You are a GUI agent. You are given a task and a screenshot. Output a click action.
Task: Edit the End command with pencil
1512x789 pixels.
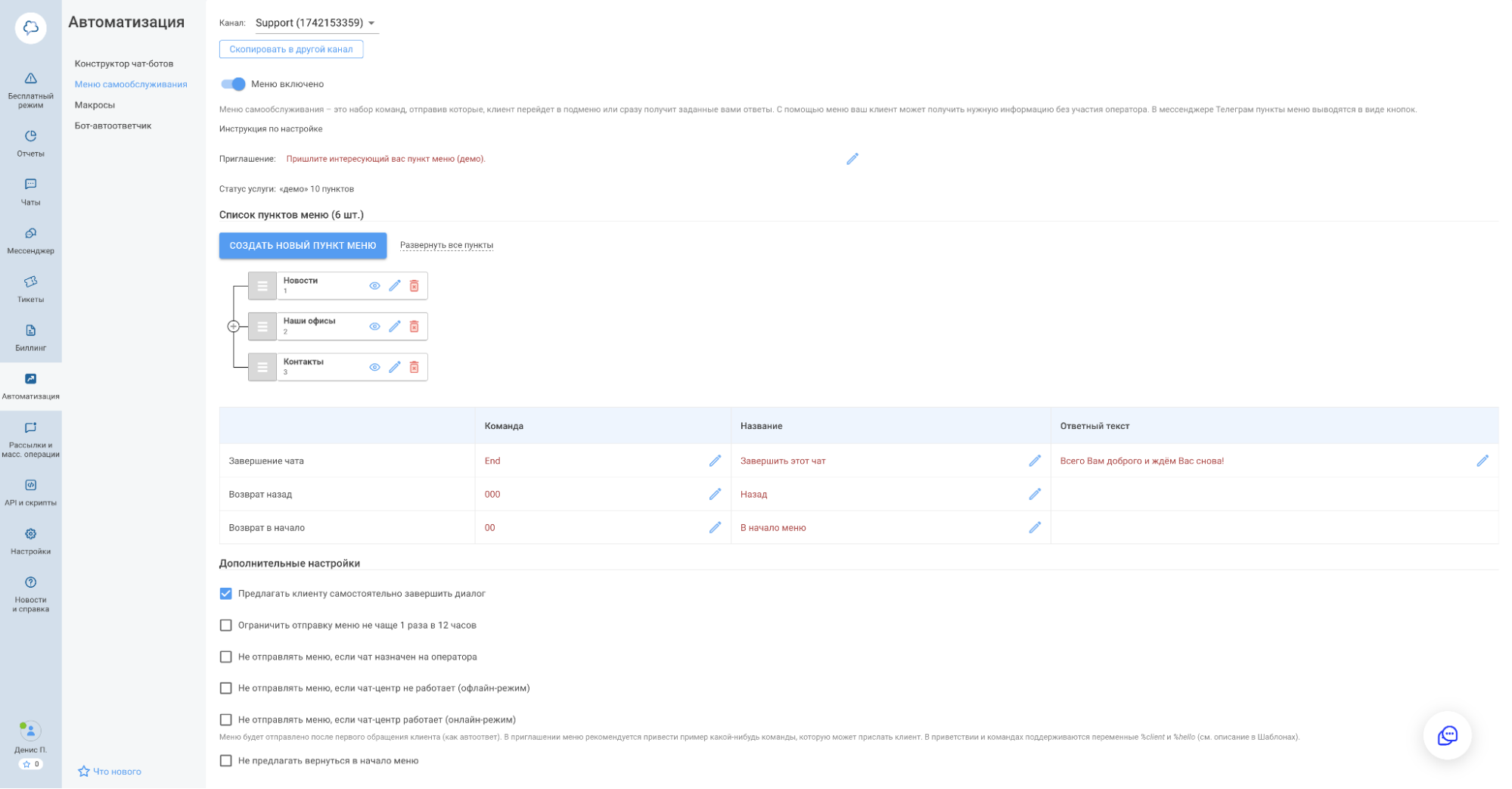[x=714, y=461]
